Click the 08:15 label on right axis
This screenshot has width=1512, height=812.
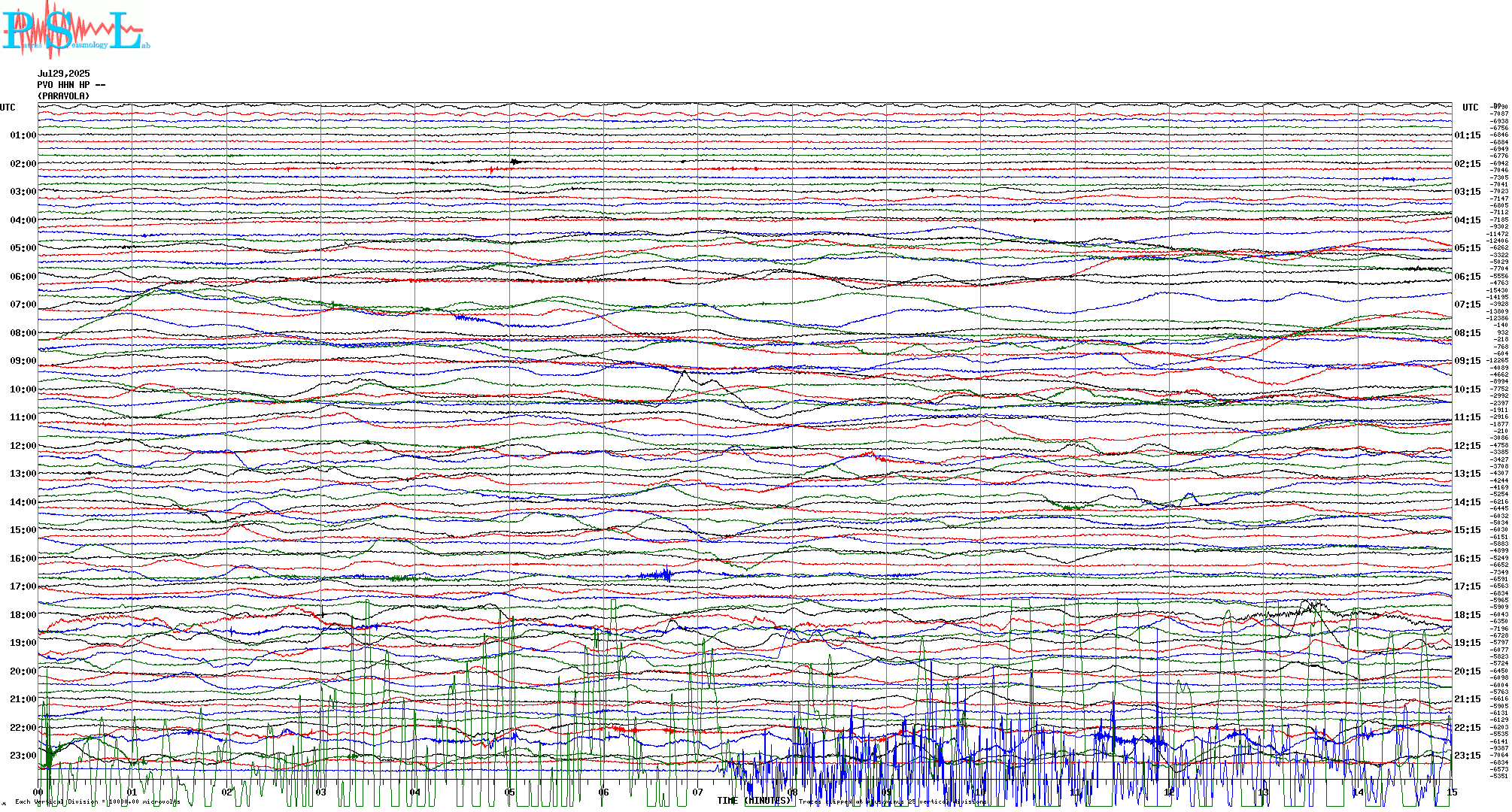[x=1468, y=333]
